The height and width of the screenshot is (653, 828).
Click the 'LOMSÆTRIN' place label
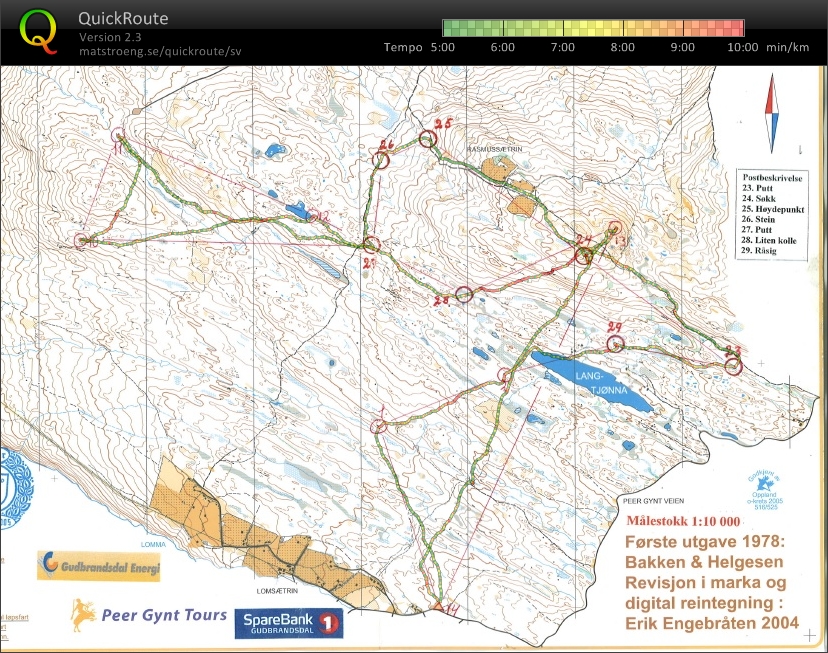pos(277,591)
